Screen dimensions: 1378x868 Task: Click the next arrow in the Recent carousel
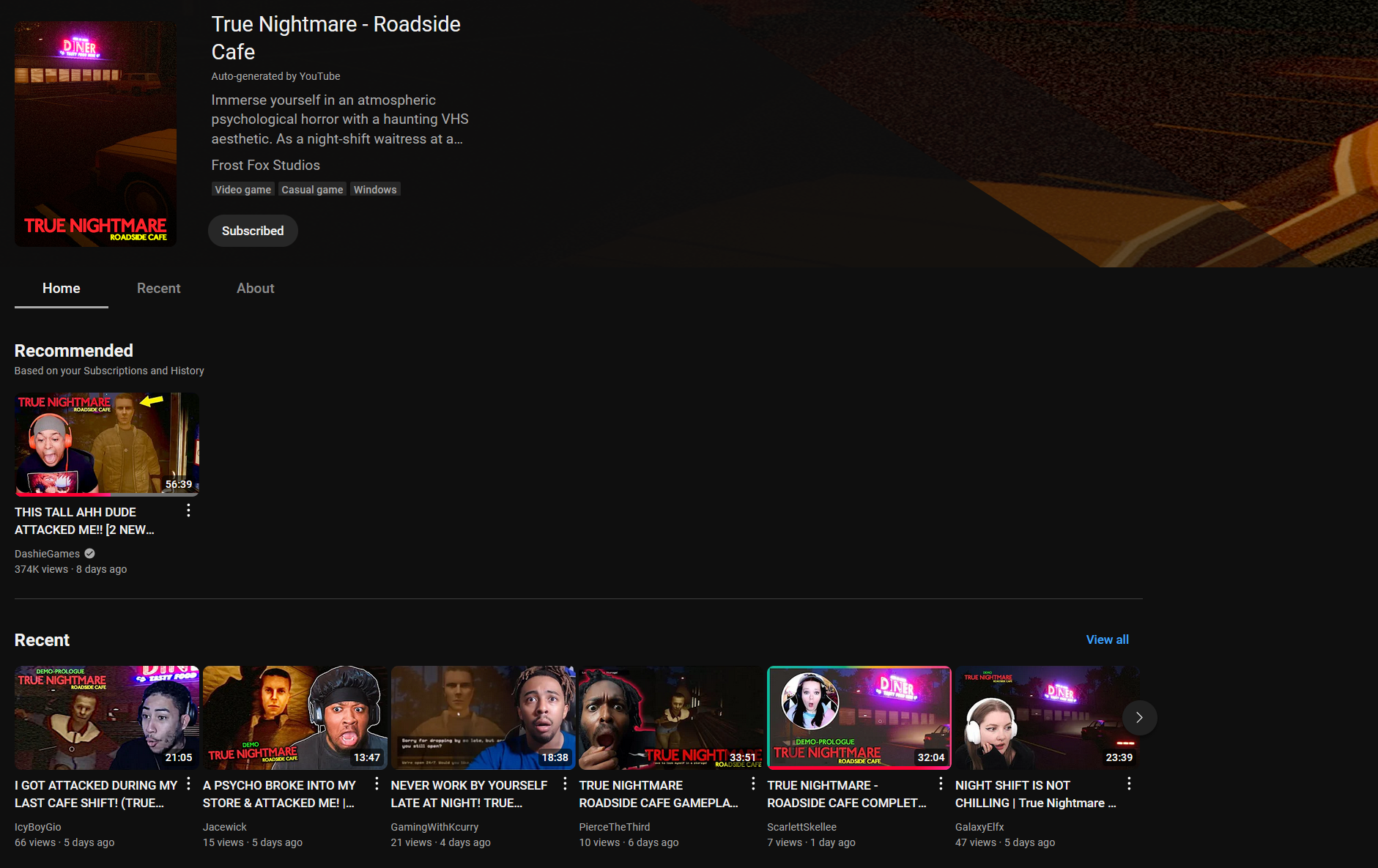pyautogui.click(x=1139, y=718)
